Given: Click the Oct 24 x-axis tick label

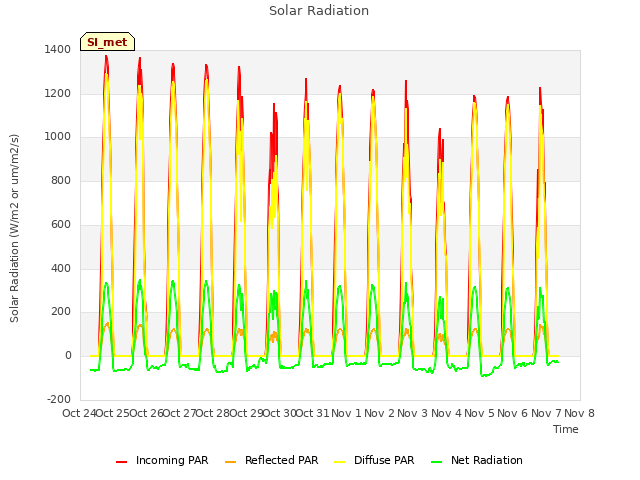Looking at the screenshot, I should coord(79,413).
